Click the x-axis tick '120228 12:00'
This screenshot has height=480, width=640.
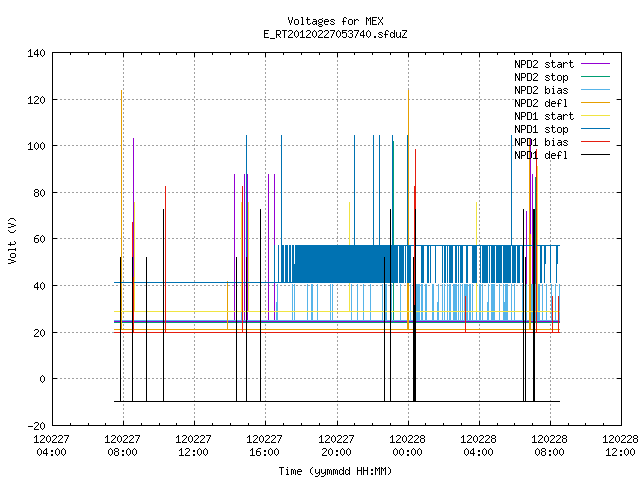coord(620,446)
